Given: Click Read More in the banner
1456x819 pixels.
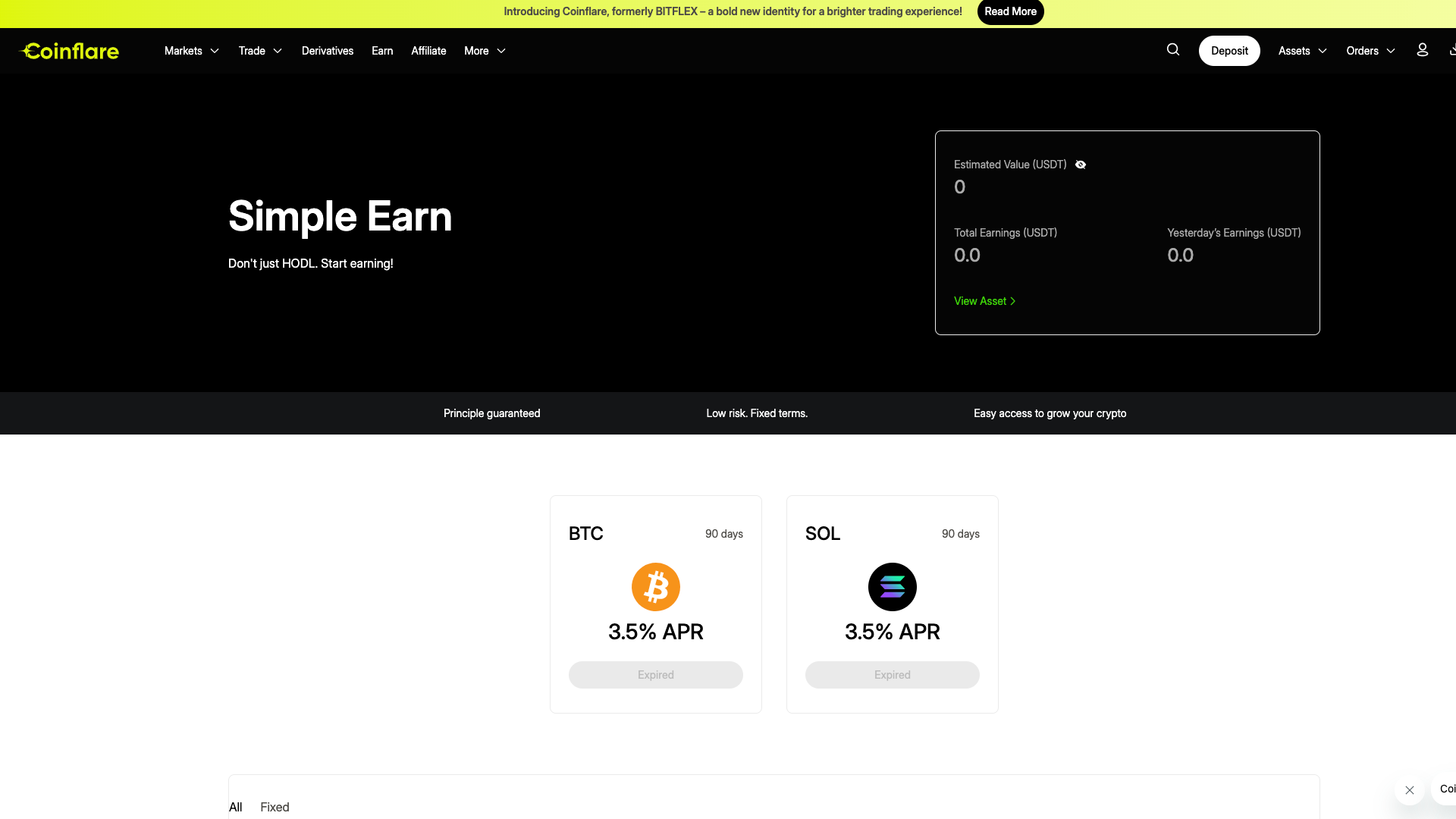Looking at the screenshot, I should 1011,11.
